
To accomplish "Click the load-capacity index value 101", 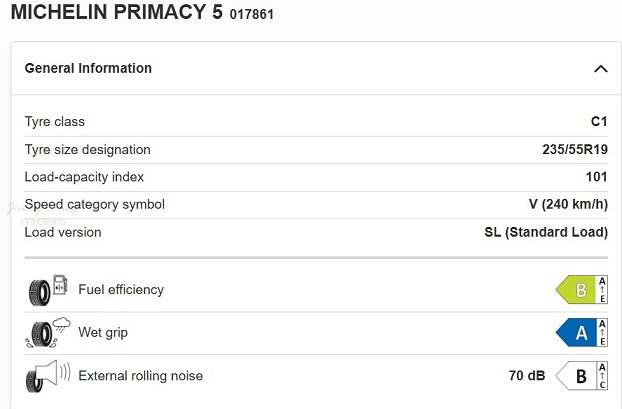I will 597,177.
